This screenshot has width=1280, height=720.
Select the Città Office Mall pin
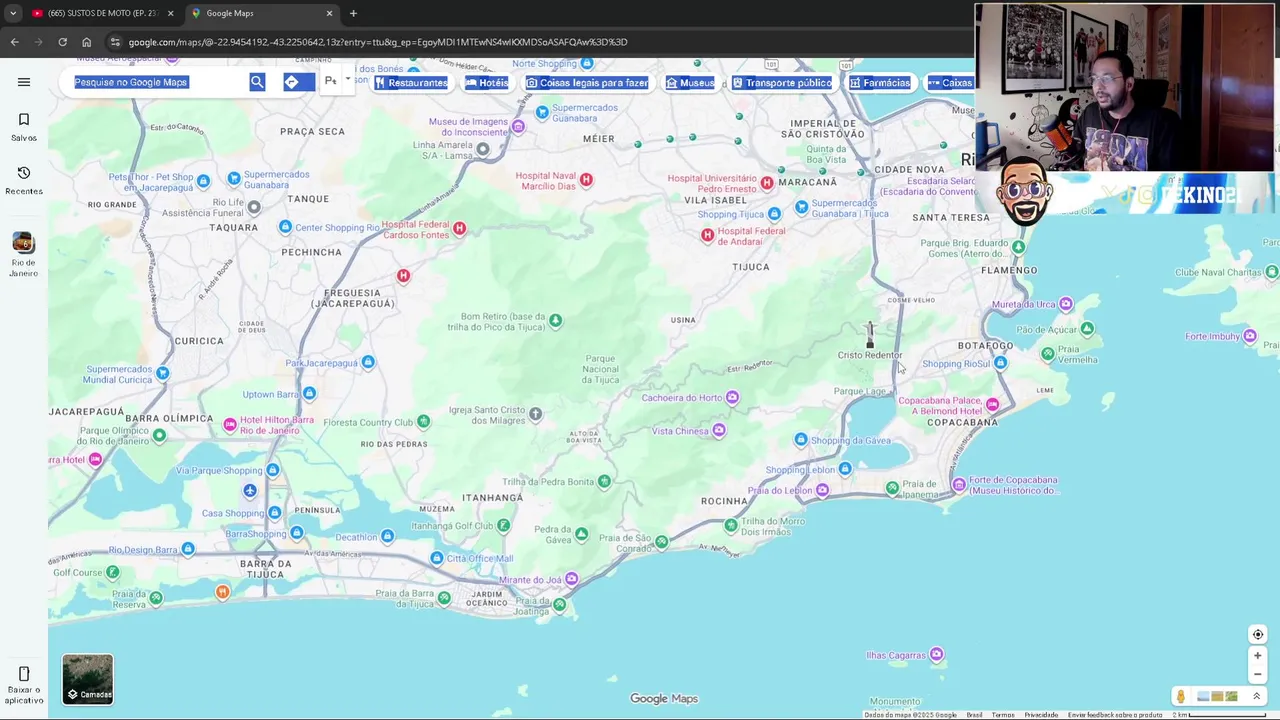tap(436, 558)
